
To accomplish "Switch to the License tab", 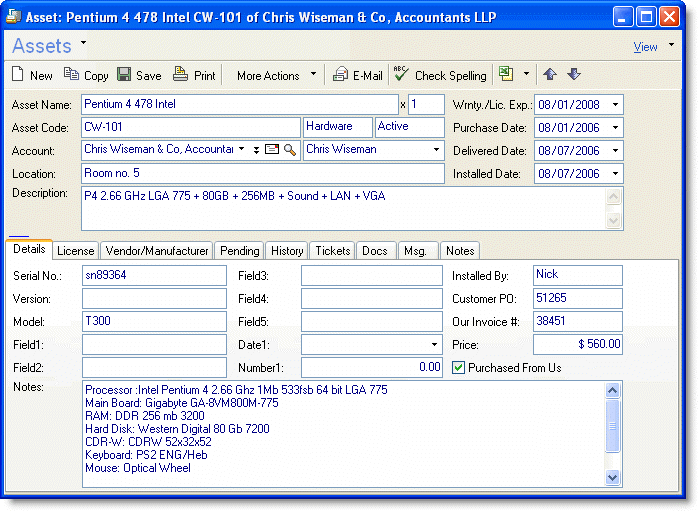I will click(76, 251).
